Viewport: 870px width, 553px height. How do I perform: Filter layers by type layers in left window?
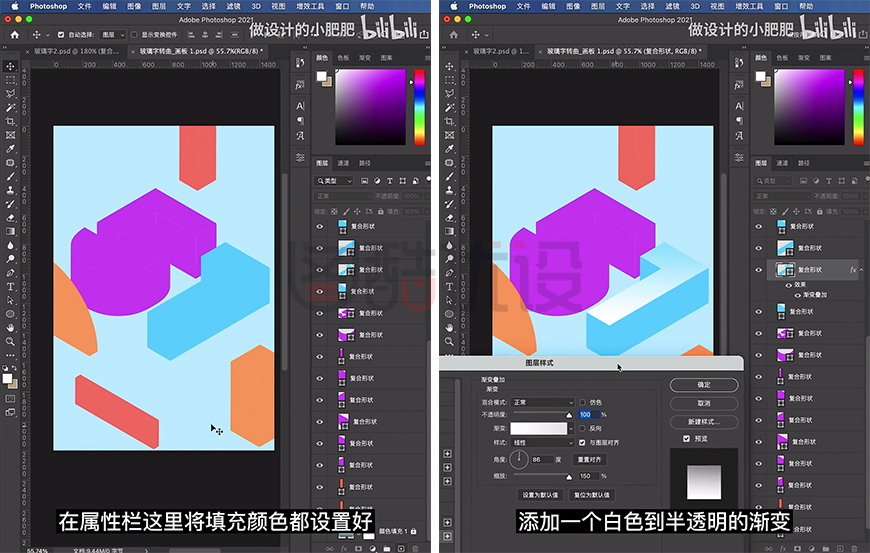(390, 181)
